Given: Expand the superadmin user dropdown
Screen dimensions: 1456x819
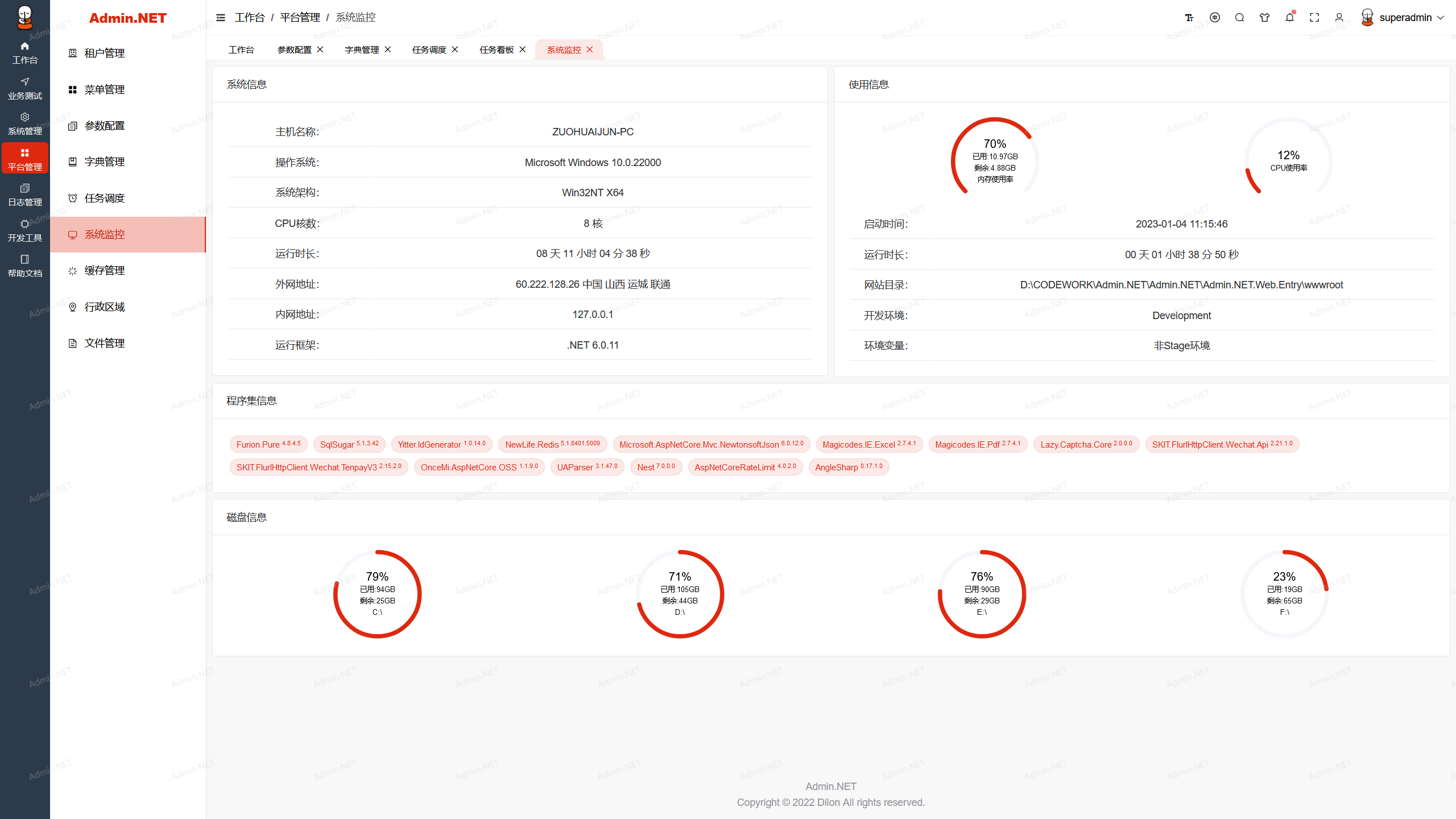Looking at the screenshot, I should [x=1404, y=18].
